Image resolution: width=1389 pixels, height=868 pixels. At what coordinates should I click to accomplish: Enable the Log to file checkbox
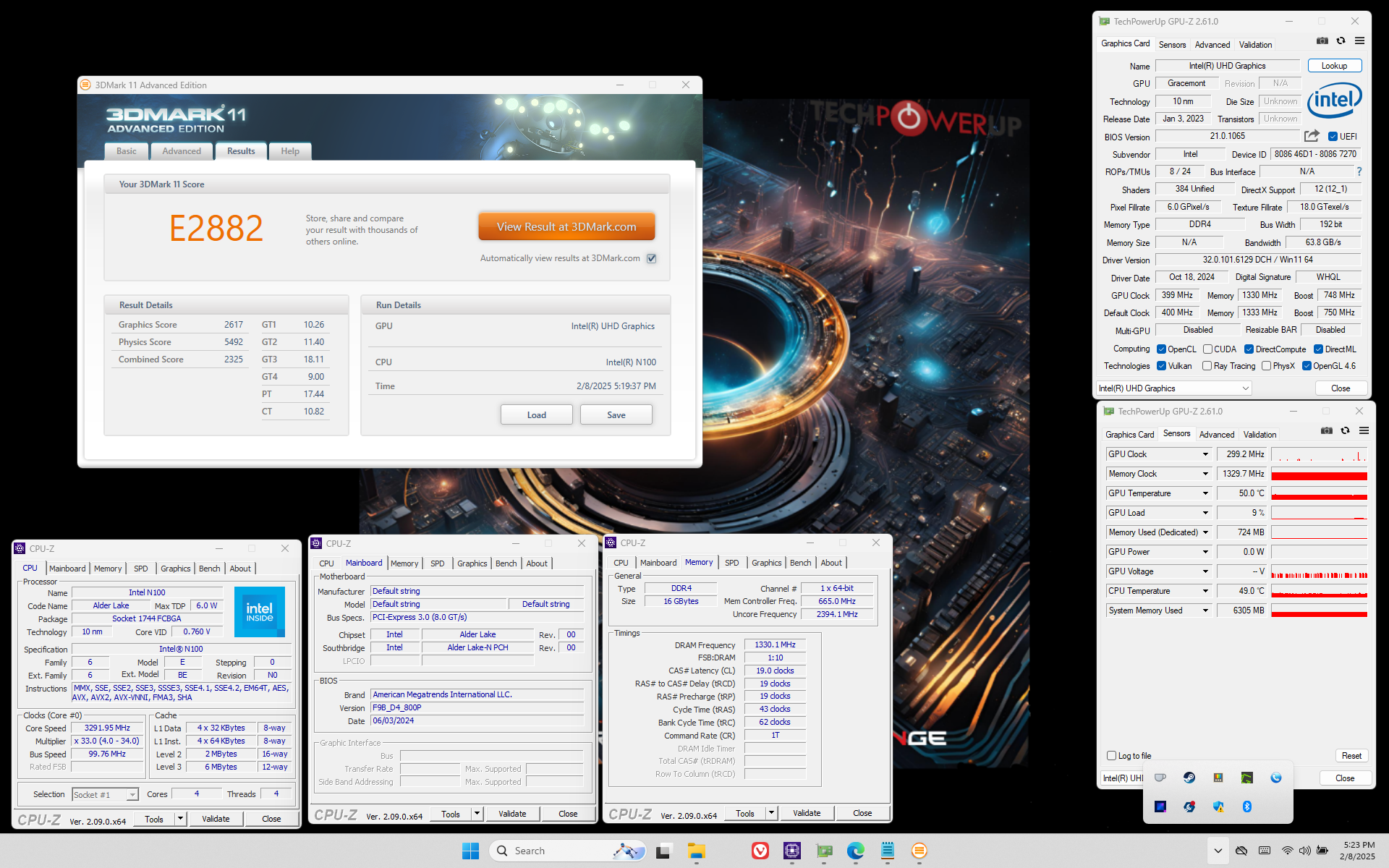tap(1112, 756)
